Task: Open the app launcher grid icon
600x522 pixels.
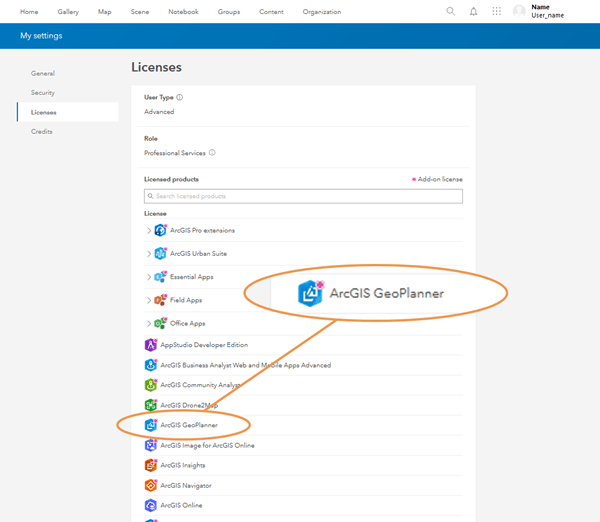Action: tap(496, 11)
